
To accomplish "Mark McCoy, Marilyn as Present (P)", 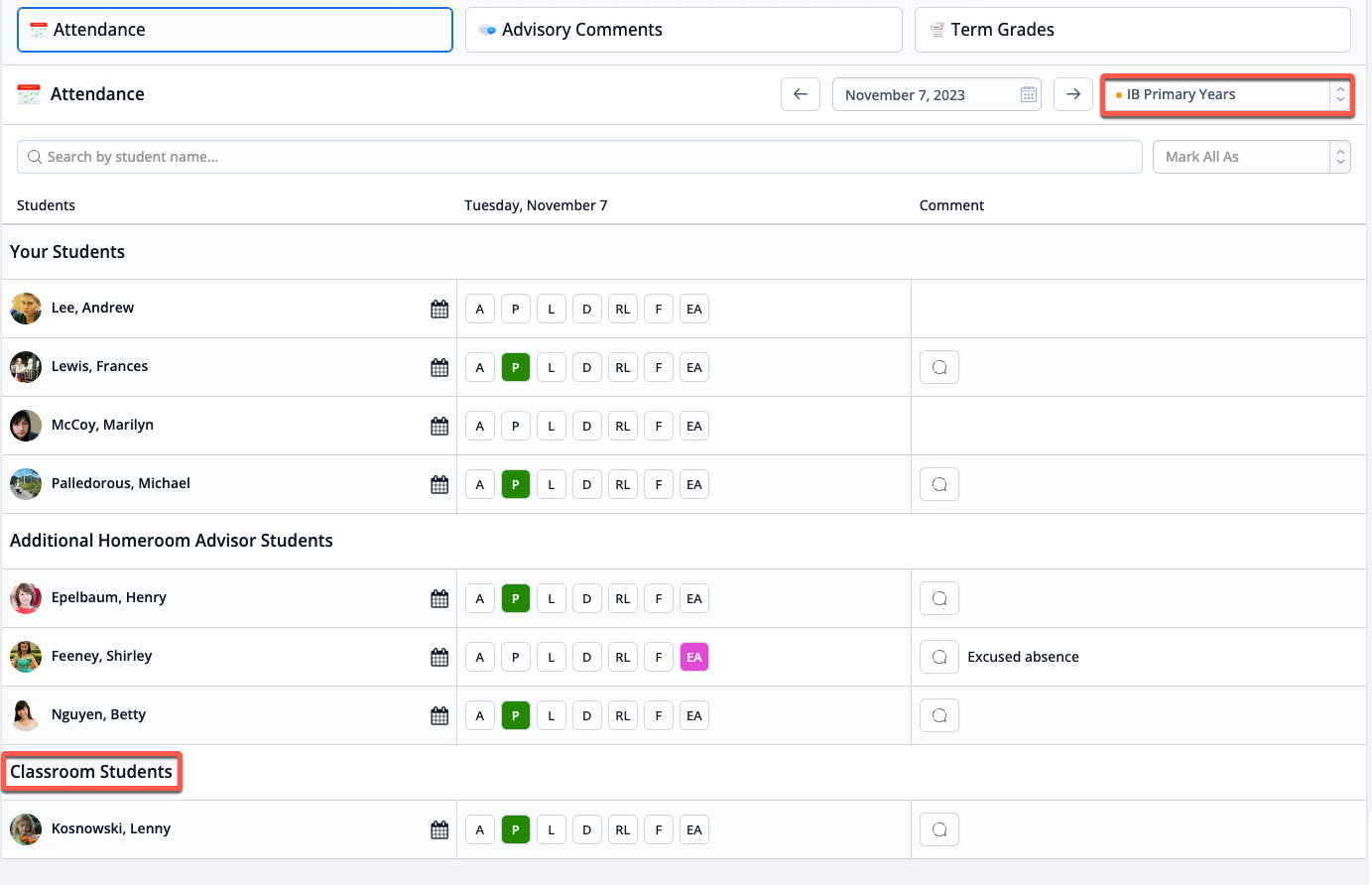I will click(516, 427).
